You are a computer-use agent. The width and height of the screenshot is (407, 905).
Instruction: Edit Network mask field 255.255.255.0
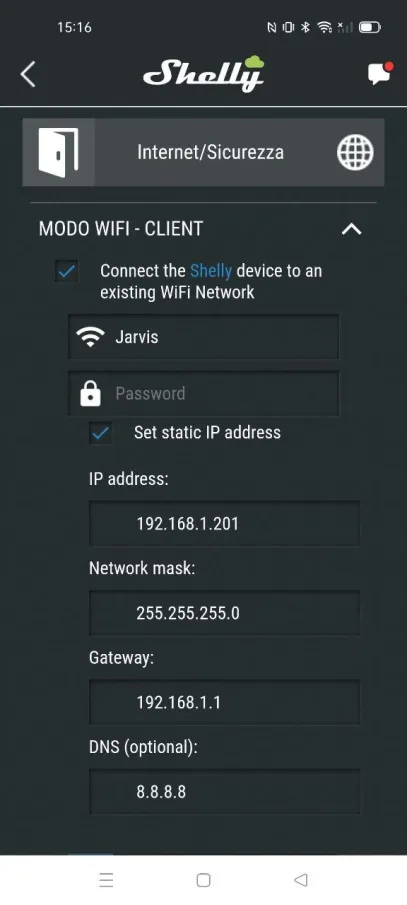pyautogui.click(x=225, y=613)
